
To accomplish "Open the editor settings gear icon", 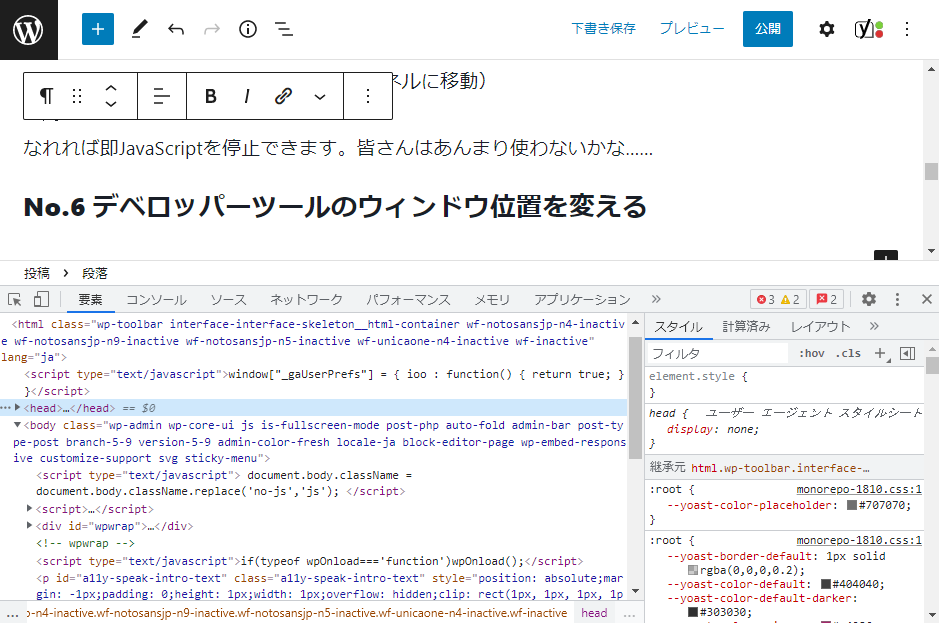I will coord(826,29).
